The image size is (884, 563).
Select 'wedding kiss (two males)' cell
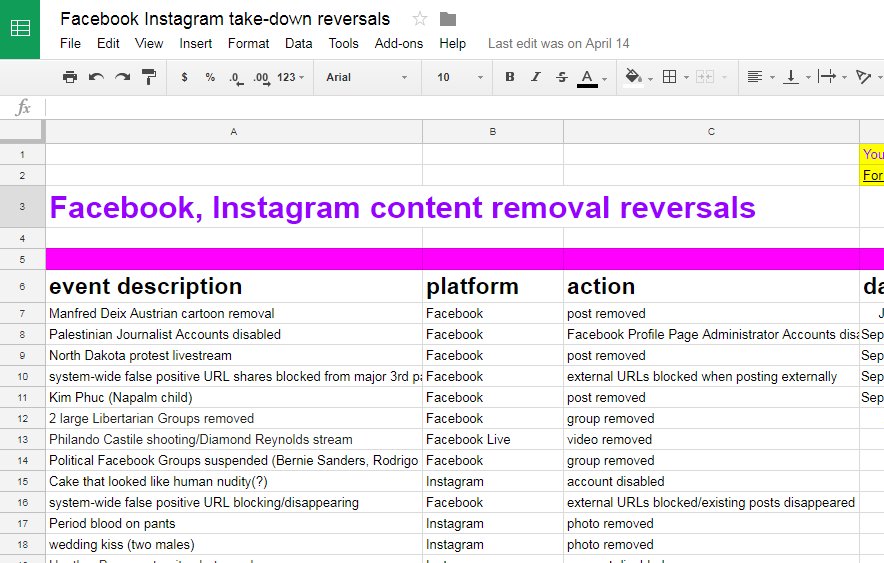pyautogui.click(x=234, y=544)
